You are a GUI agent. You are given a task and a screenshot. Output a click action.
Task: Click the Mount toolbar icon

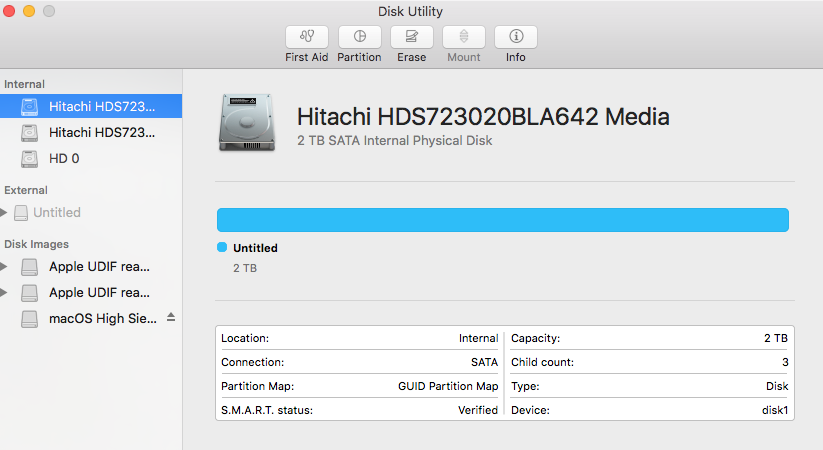(x=463, y=37)
